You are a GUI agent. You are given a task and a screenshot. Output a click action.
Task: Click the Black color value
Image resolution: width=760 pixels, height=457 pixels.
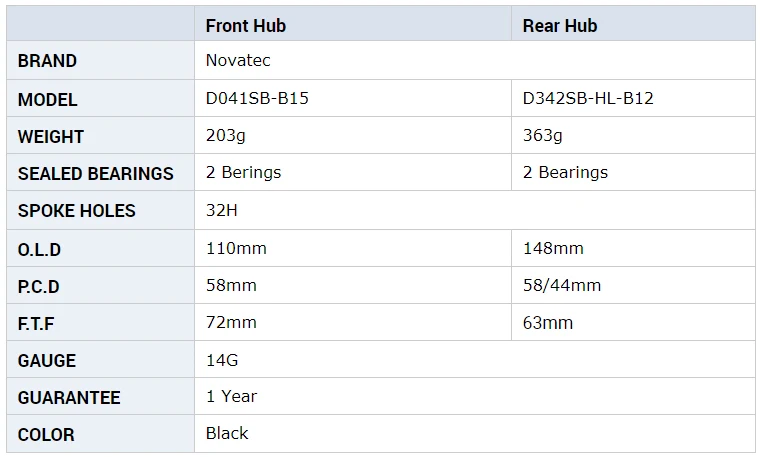(x=227, y=433)
